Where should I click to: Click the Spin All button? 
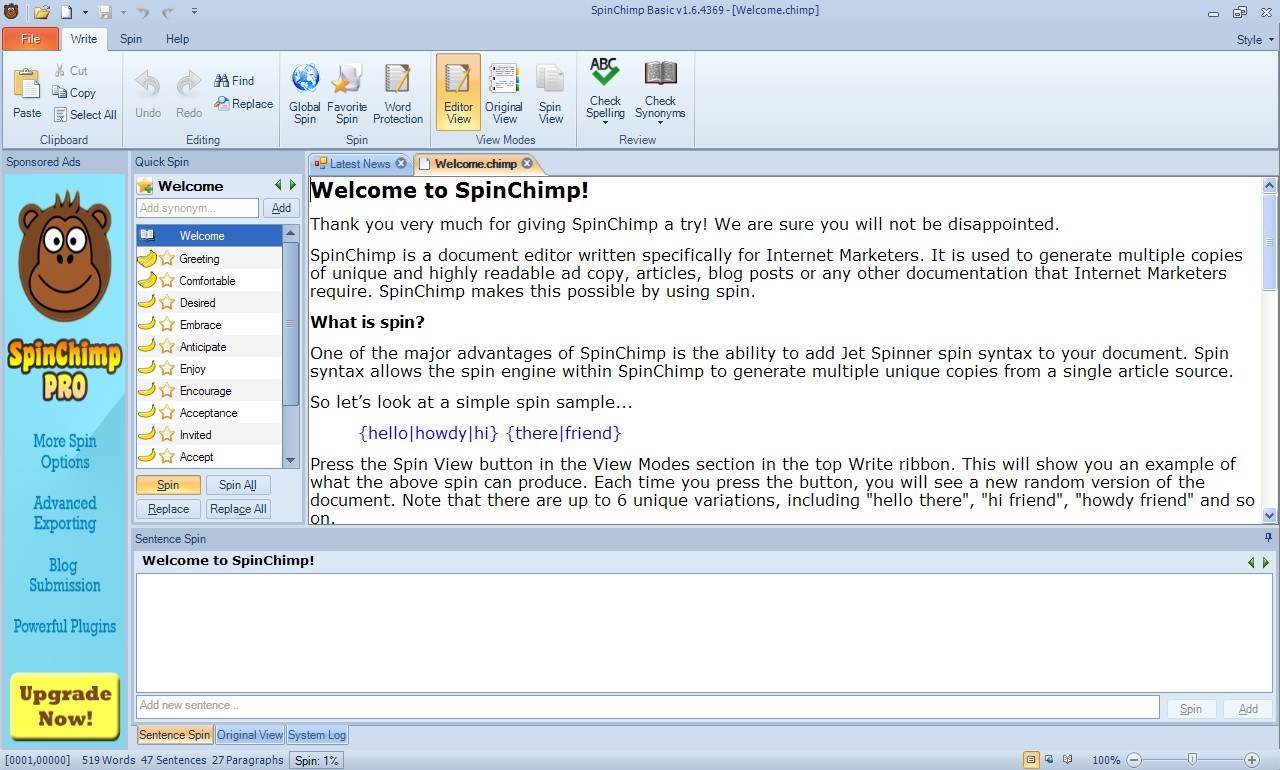pyautogui.click(x=238, y=485)
